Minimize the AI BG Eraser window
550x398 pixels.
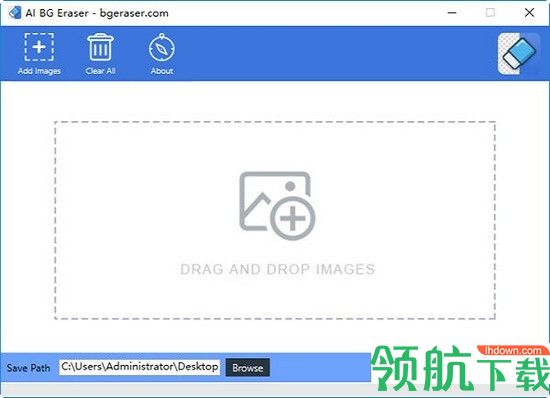[452, 13]
